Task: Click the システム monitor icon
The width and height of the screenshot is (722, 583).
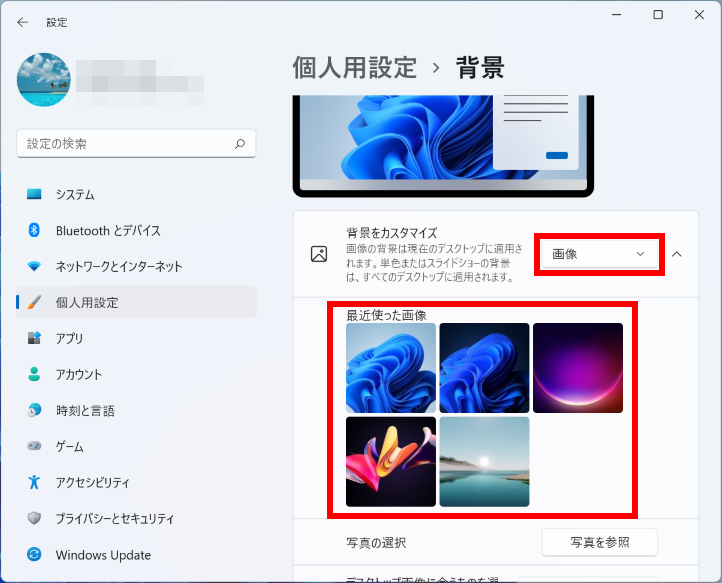Action: [34, 194]
